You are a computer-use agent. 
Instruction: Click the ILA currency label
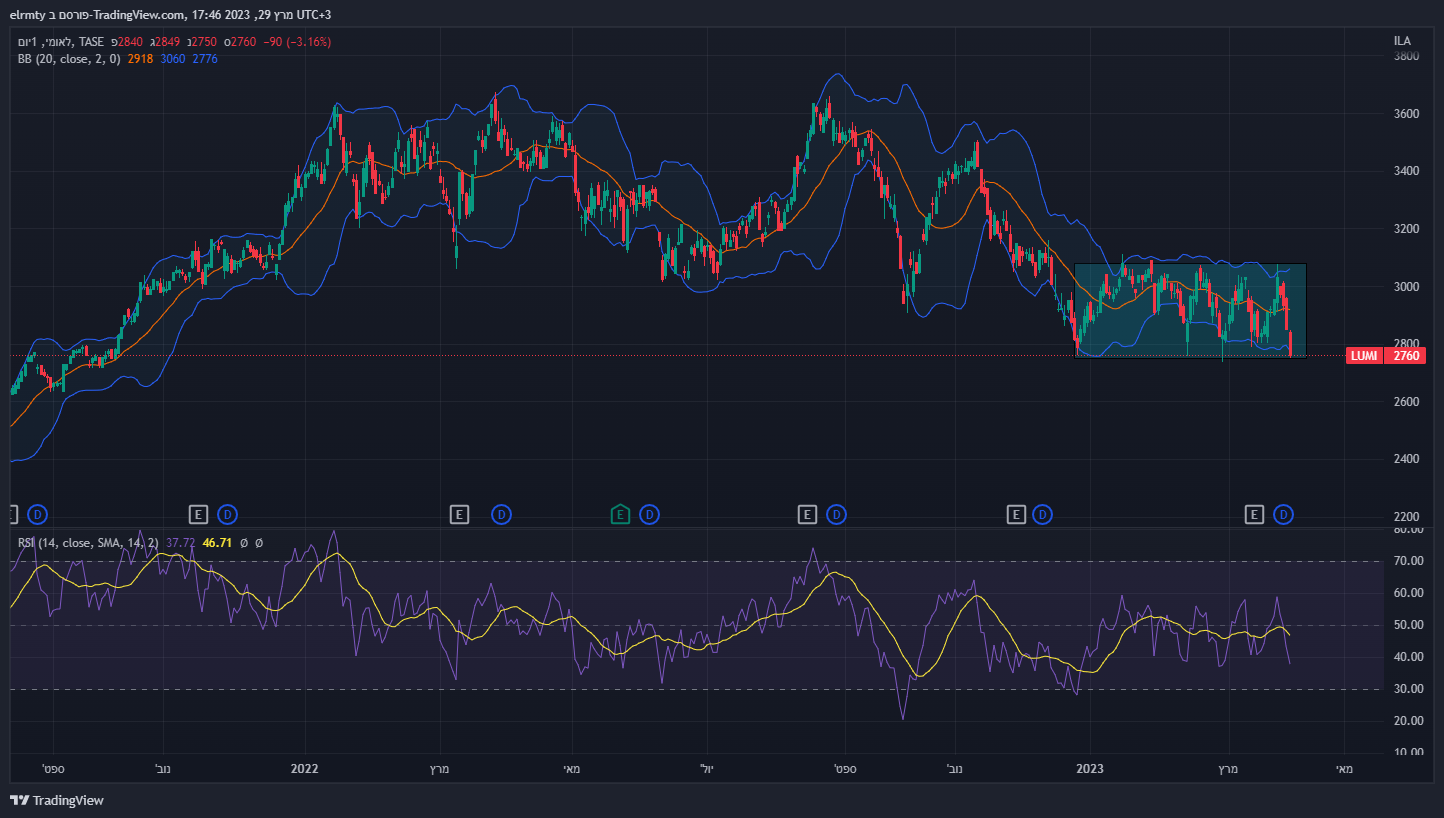[1402, 41]
